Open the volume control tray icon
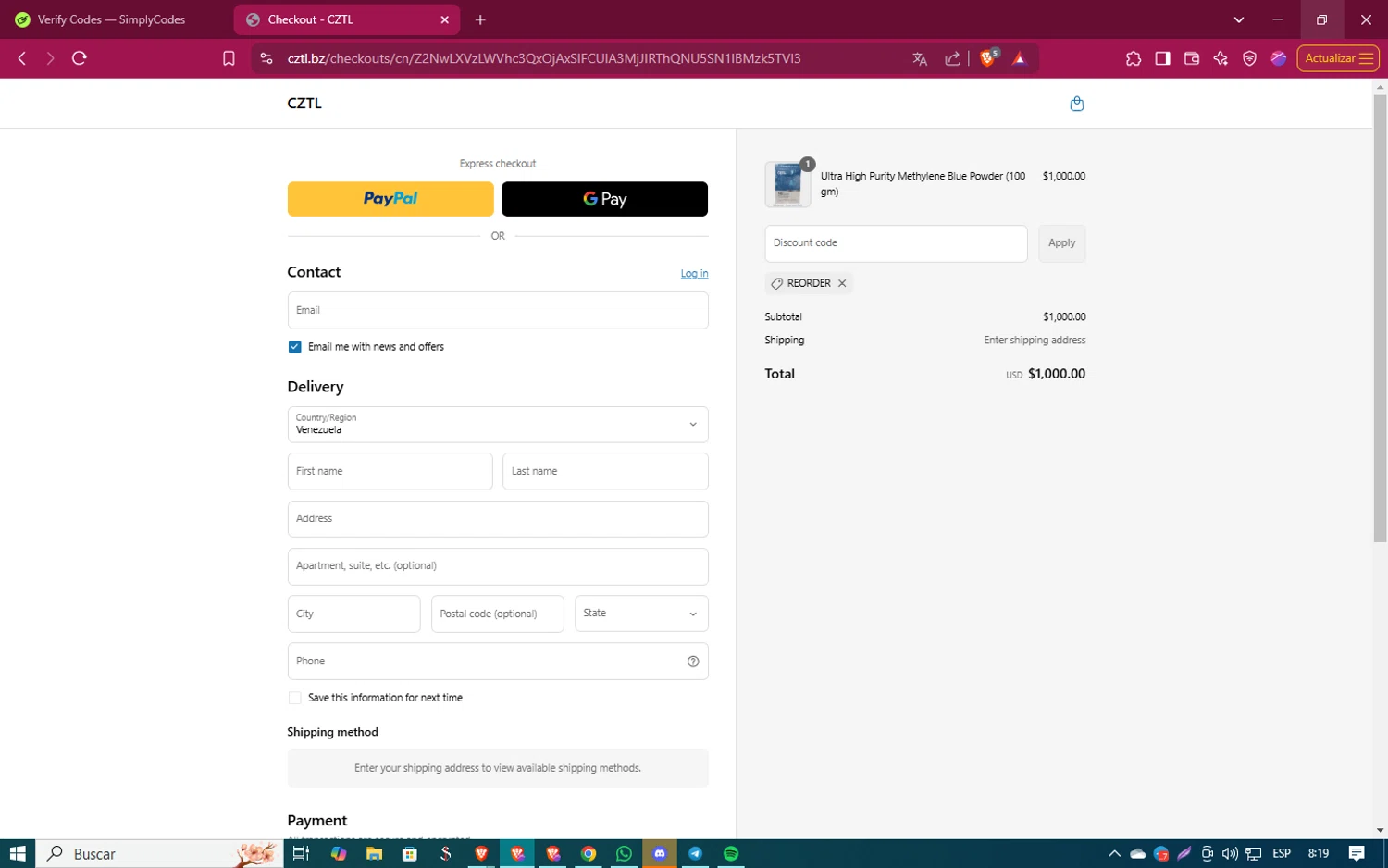This screenshot has height=868, width=1388. (1230, 853)
